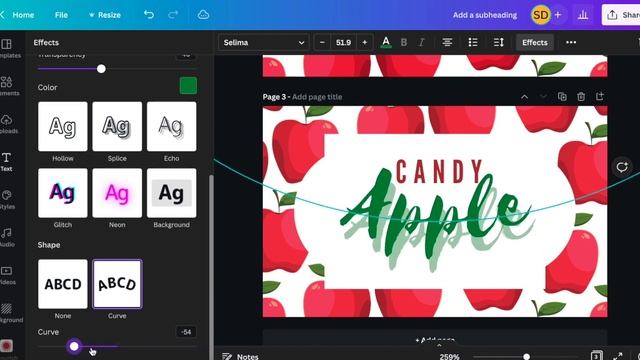Screen dimensions: 640x360
Task: Open the more options ellipsis
Action: 571,42
